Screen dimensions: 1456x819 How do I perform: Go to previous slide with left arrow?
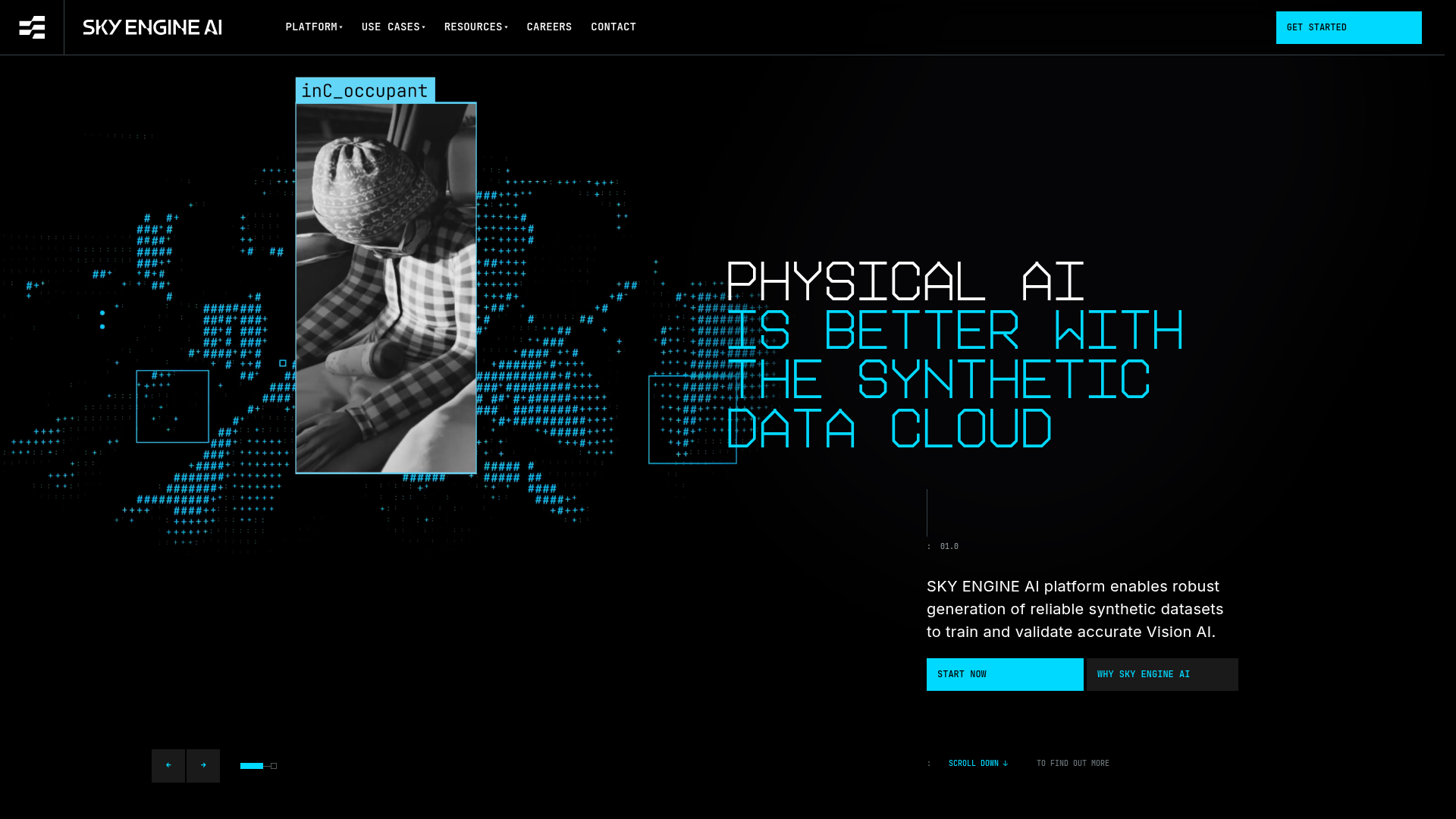[x=168, y=766]
